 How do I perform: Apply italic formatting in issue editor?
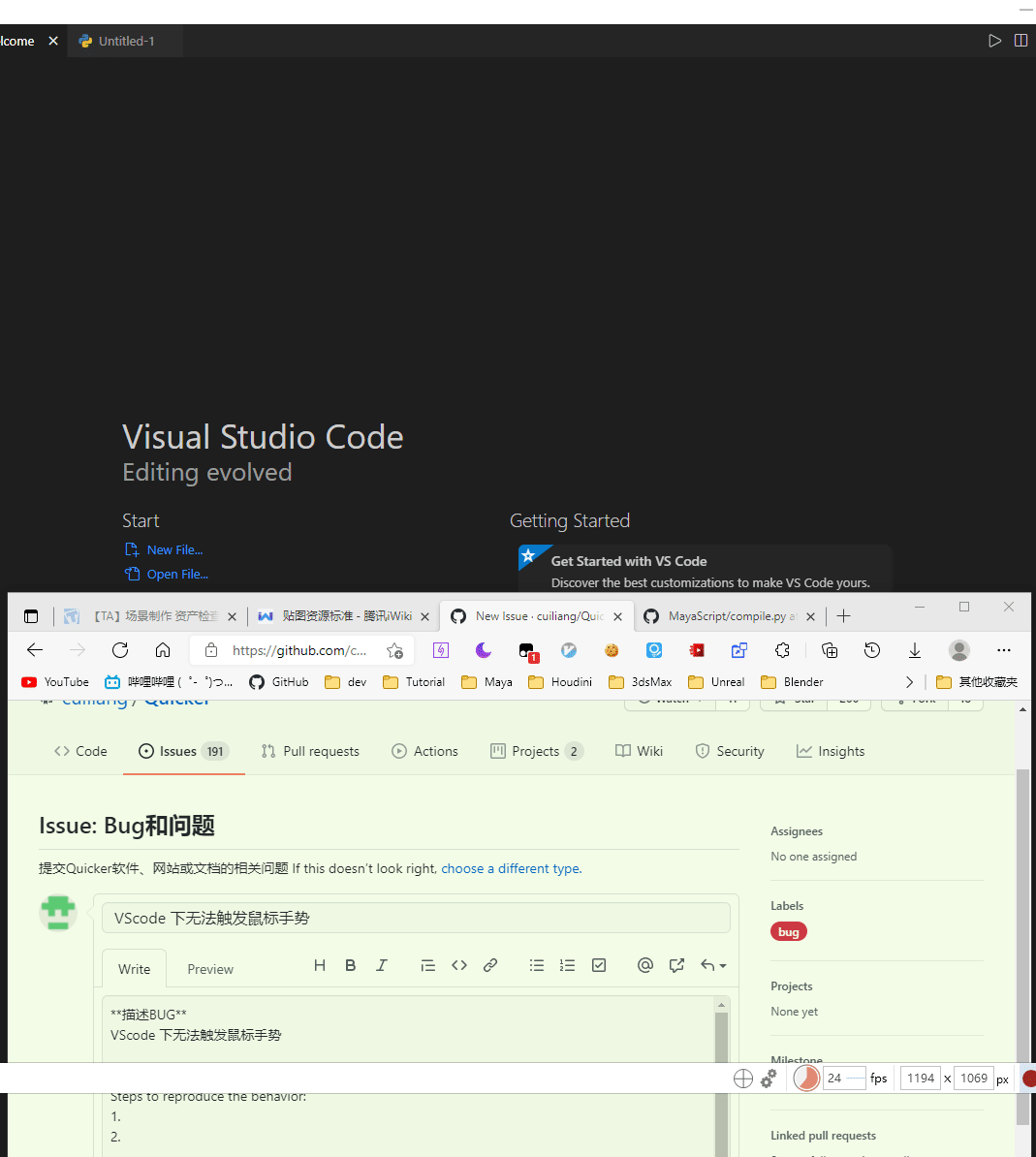(x=382, y=965)
